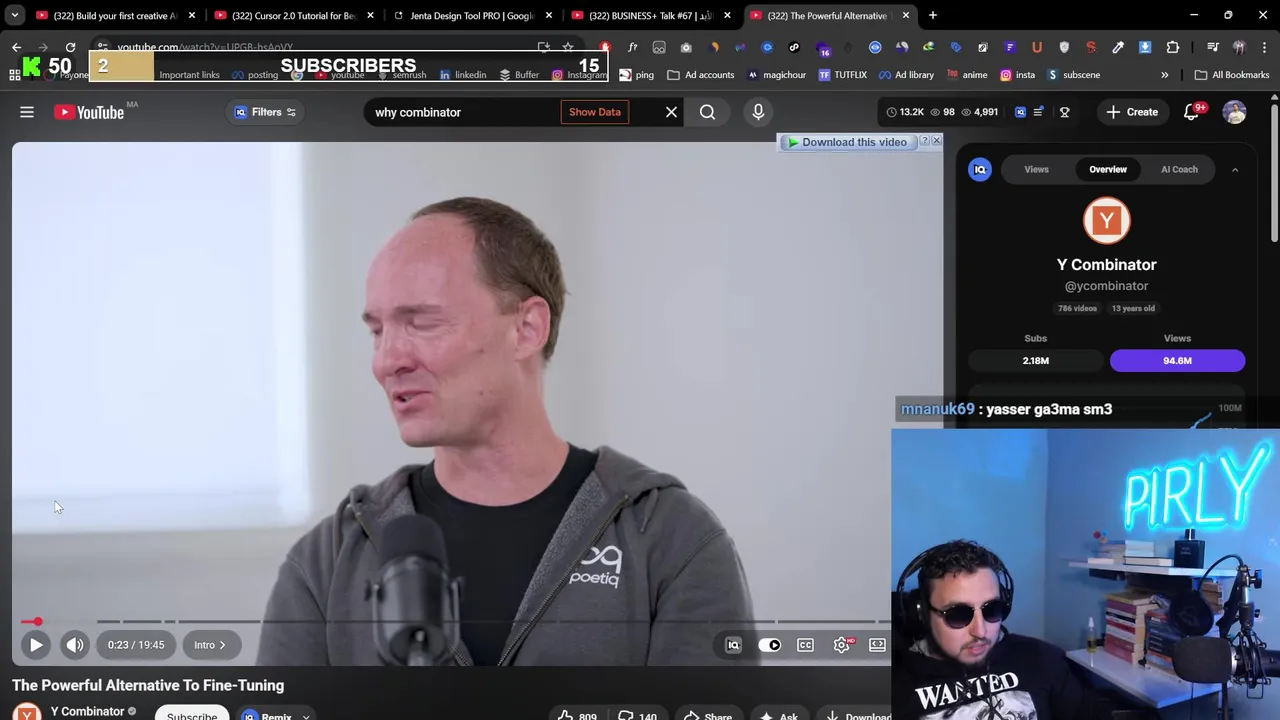The image size is (1280, 720).
Task: Select the Overview tab in vidIQ panel
Action: coord(1108,169)
